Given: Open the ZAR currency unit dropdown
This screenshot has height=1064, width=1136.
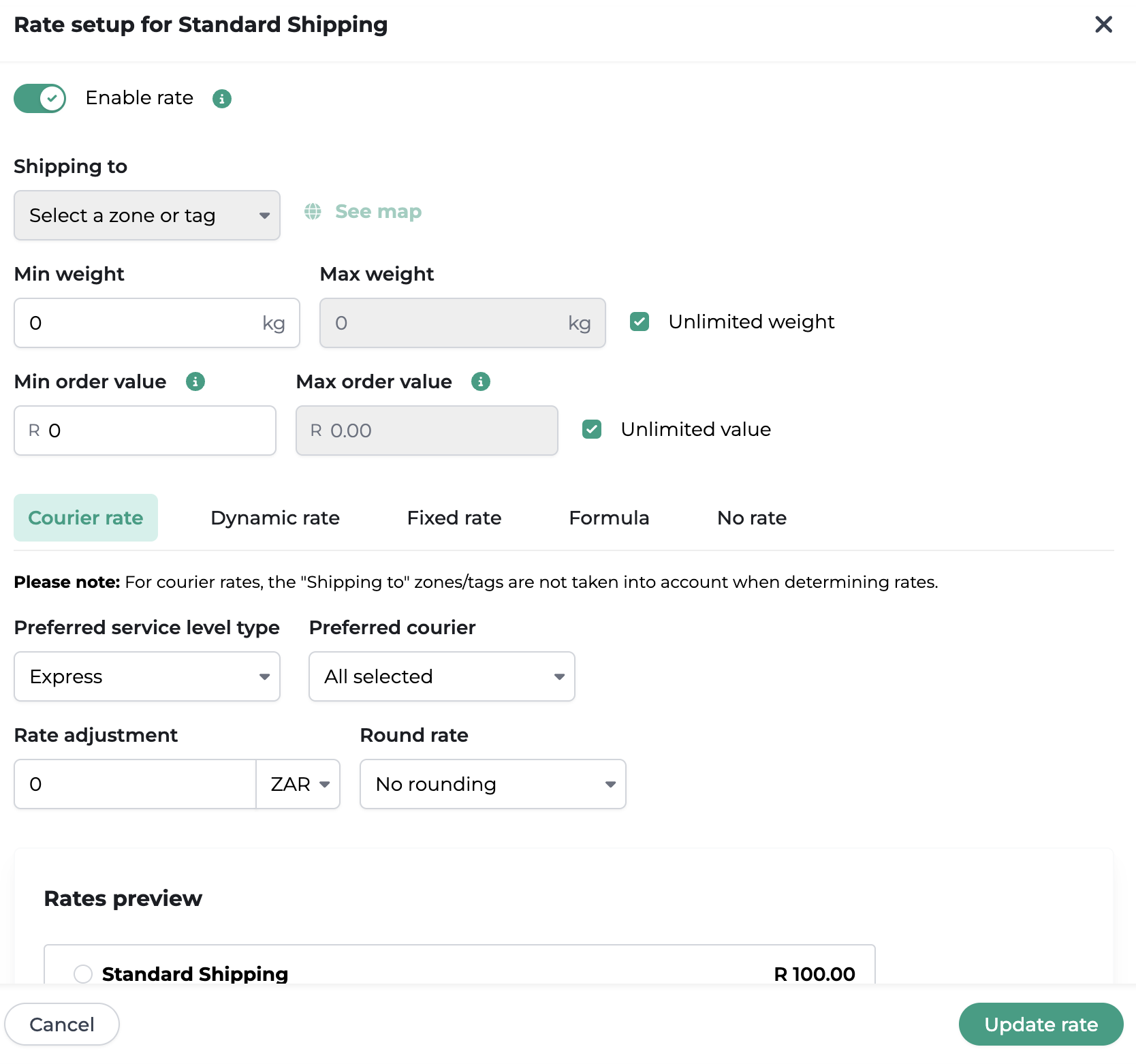Looking at the screenshot, I should tap(298, 784).
